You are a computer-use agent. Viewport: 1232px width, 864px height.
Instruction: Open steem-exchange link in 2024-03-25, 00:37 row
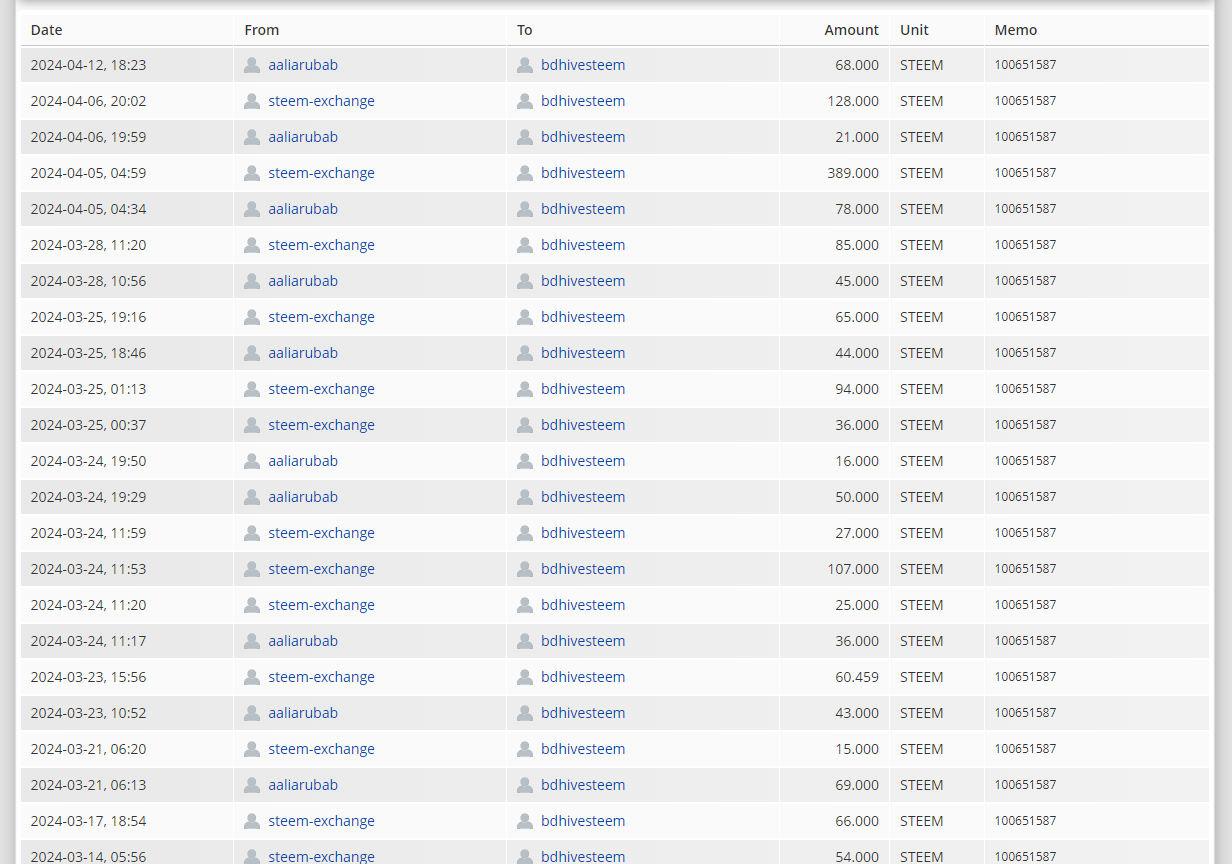(321, 425)
